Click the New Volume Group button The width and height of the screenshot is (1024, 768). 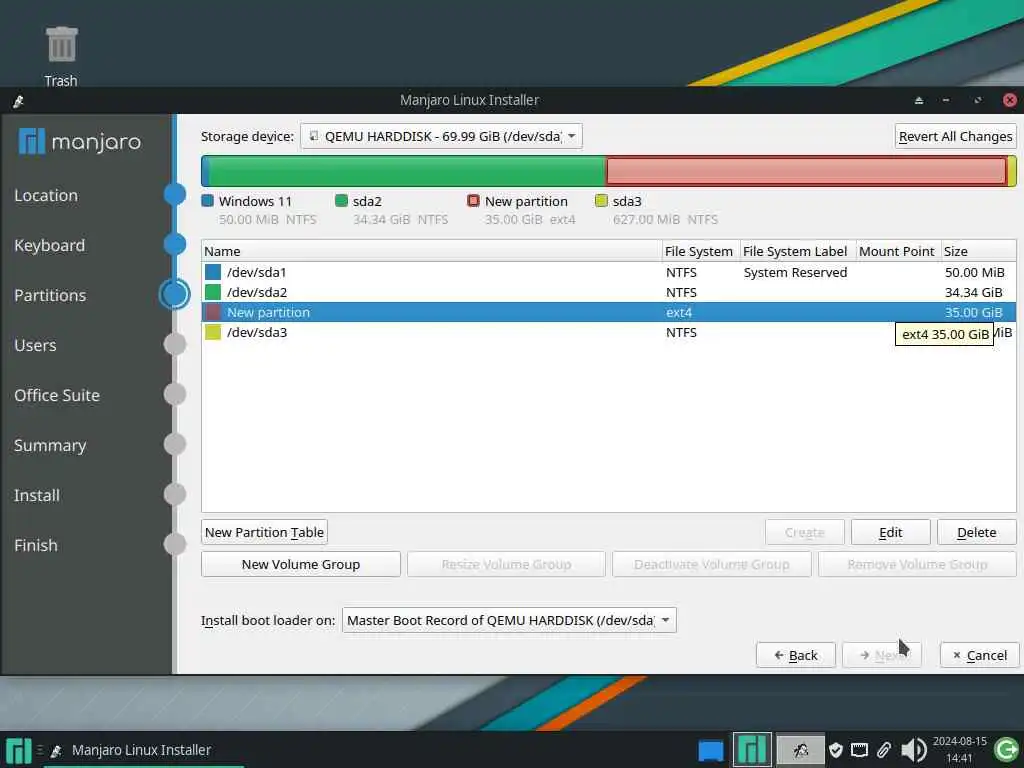[x=301, y=564]
